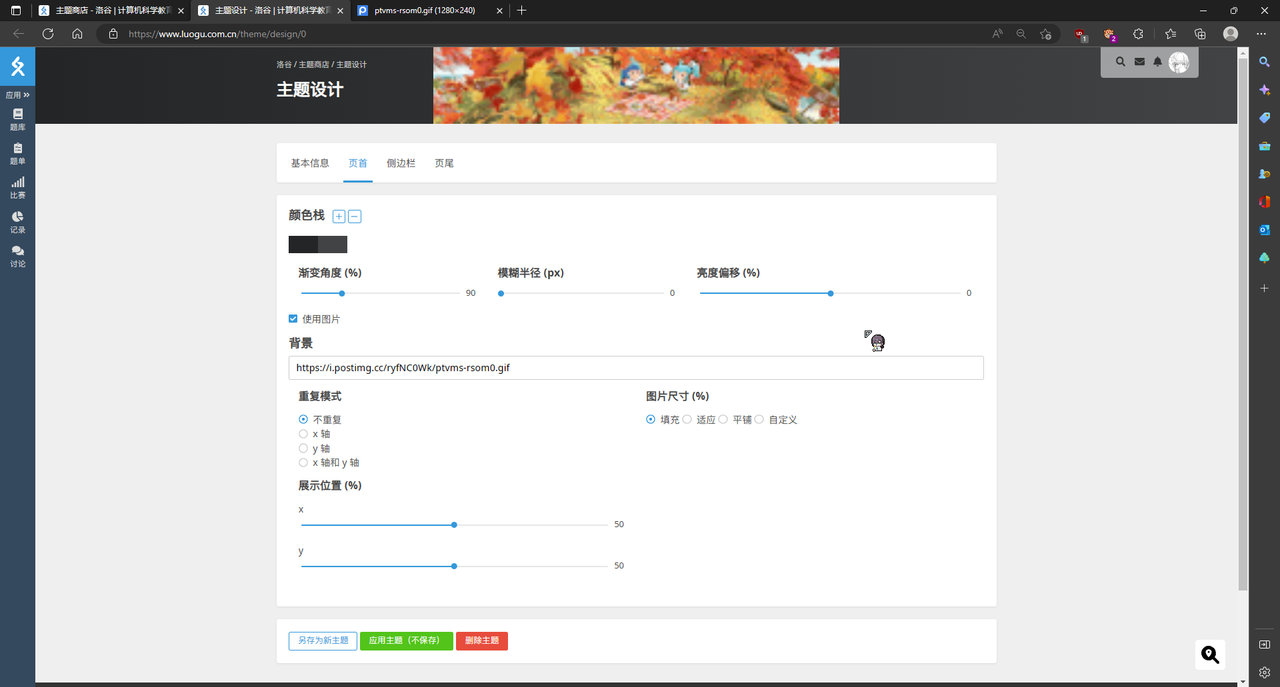This screenshot has height=687, width=1280.
Task: Open the Collections icon in toolbar
Action: (1200, 33)
